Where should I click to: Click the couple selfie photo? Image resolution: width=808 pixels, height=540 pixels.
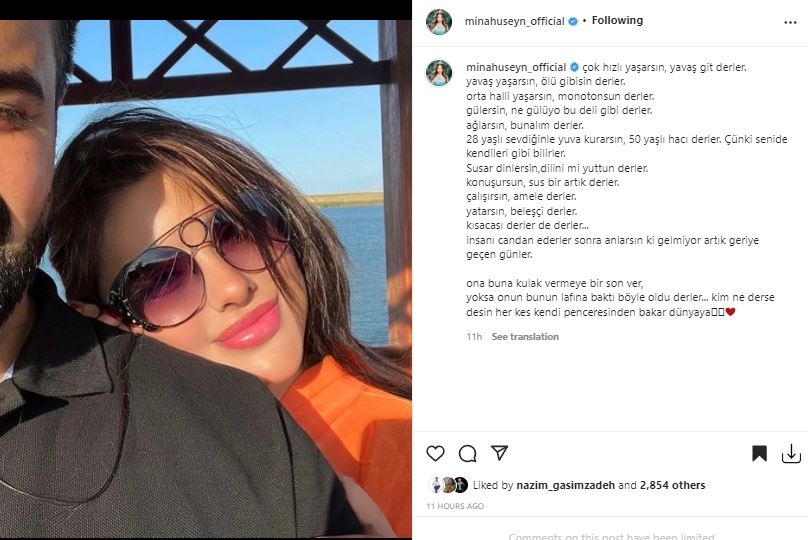point(206,279)
